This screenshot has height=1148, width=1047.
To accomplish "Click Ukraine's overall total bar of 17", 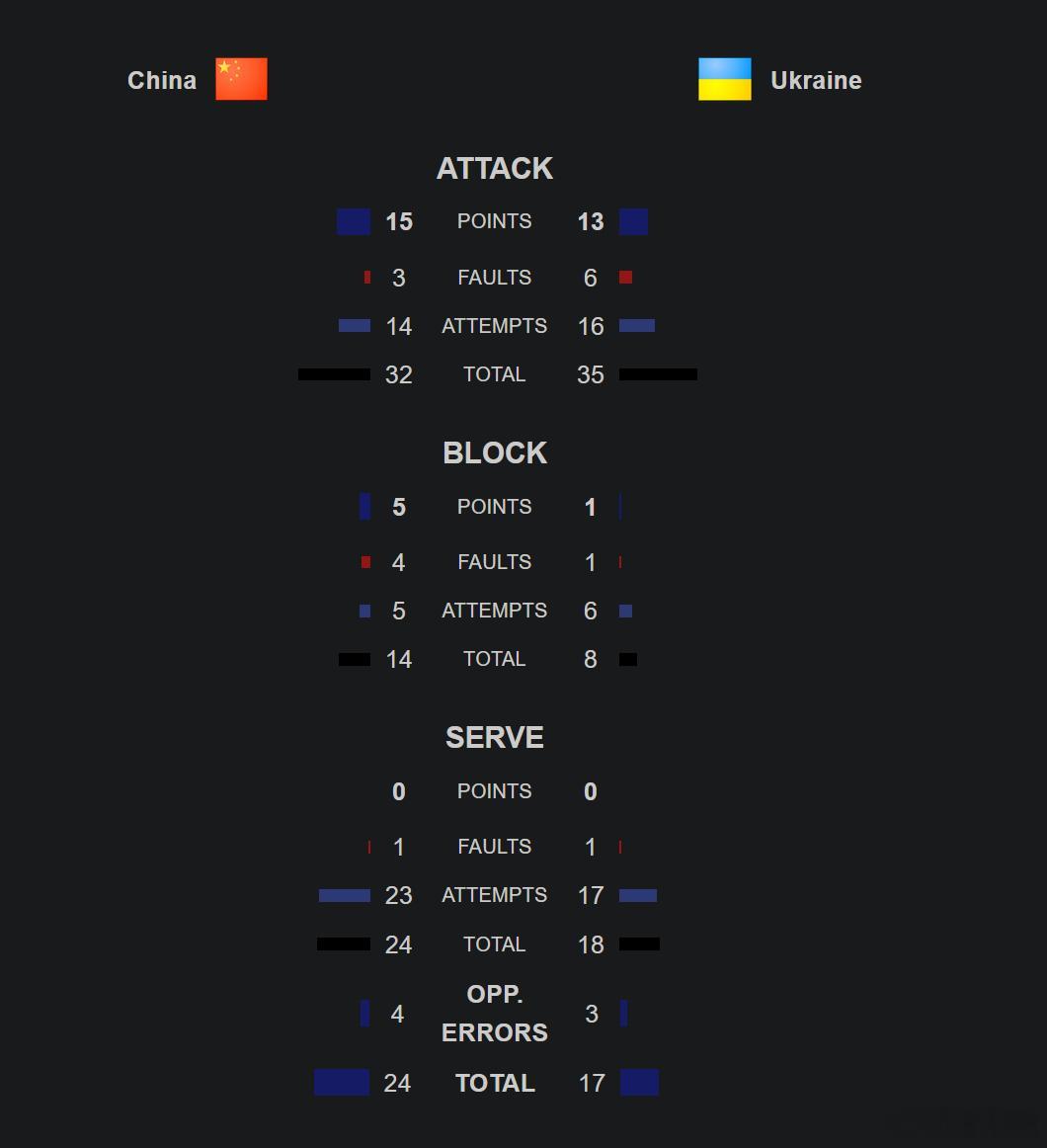I will 639,1082.
